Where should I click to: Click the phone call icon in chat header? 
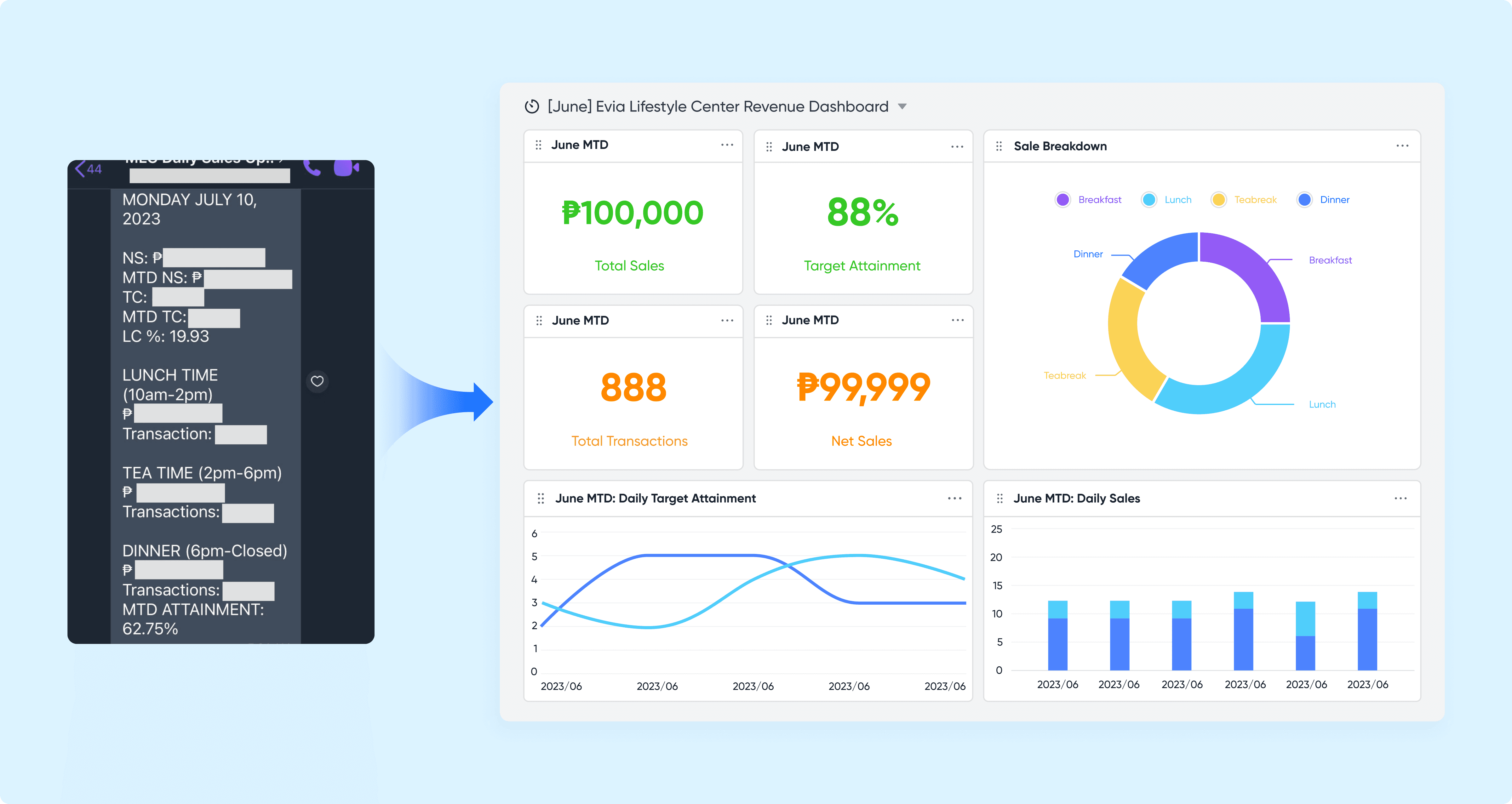coord(312,168)
